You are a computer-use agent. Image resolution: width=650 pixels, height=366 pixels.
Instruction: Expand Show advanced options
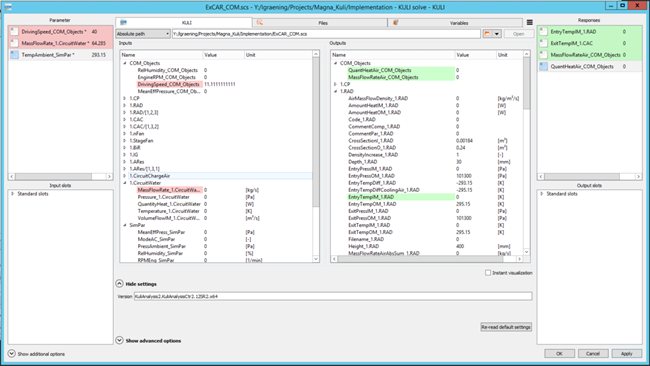click(x=119, y=340)
